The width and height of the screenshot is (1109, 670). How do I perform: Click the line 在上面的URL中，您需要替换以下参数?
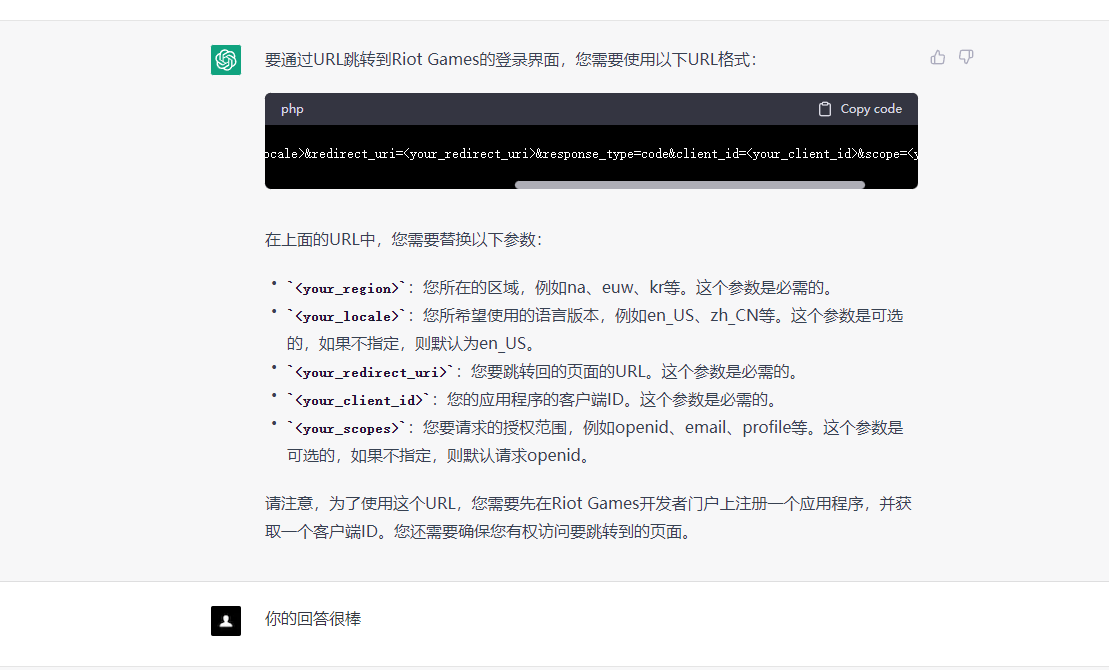[x=403, y=240]
